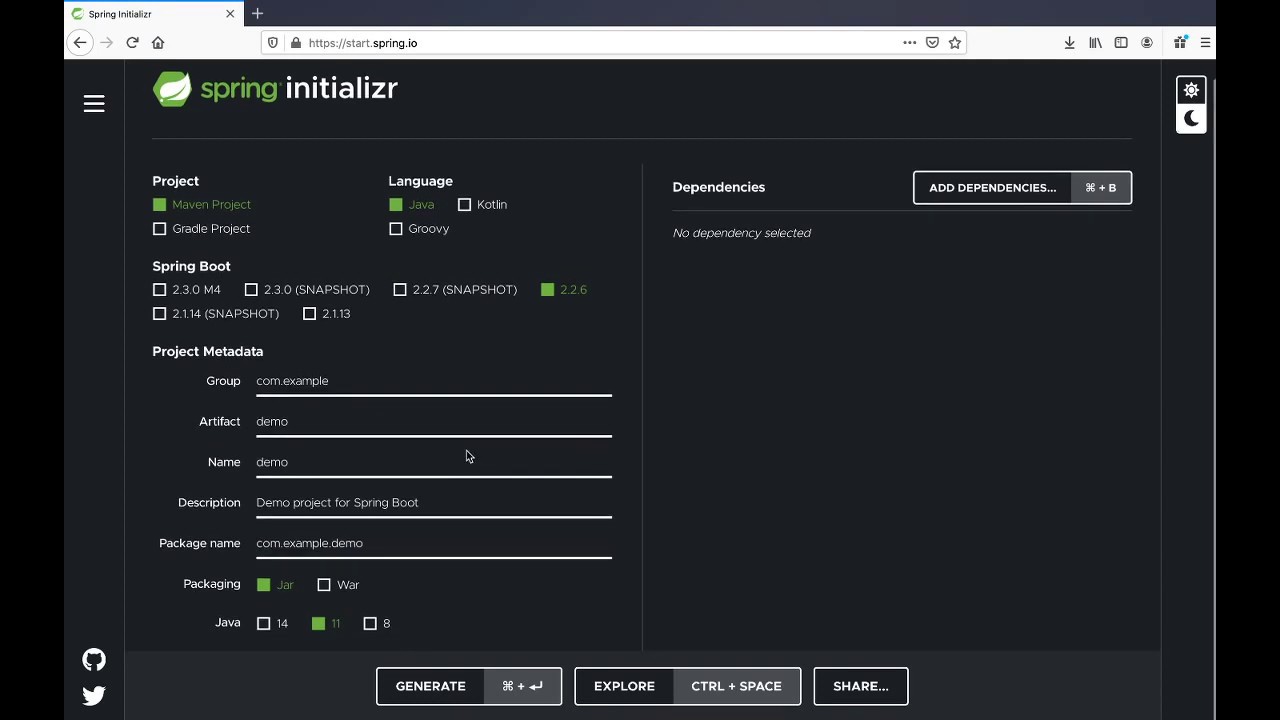
Task: Choose Groovy as the language
Action: (x=419, y=229)
